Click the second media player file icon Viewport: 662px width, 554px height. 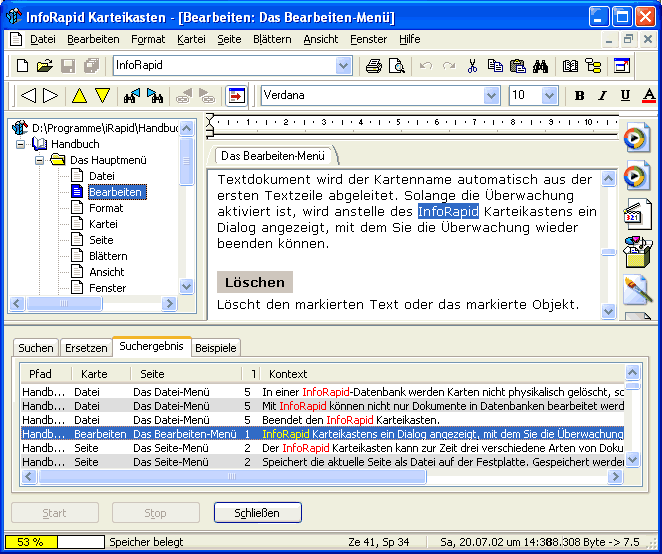(636, 176)
